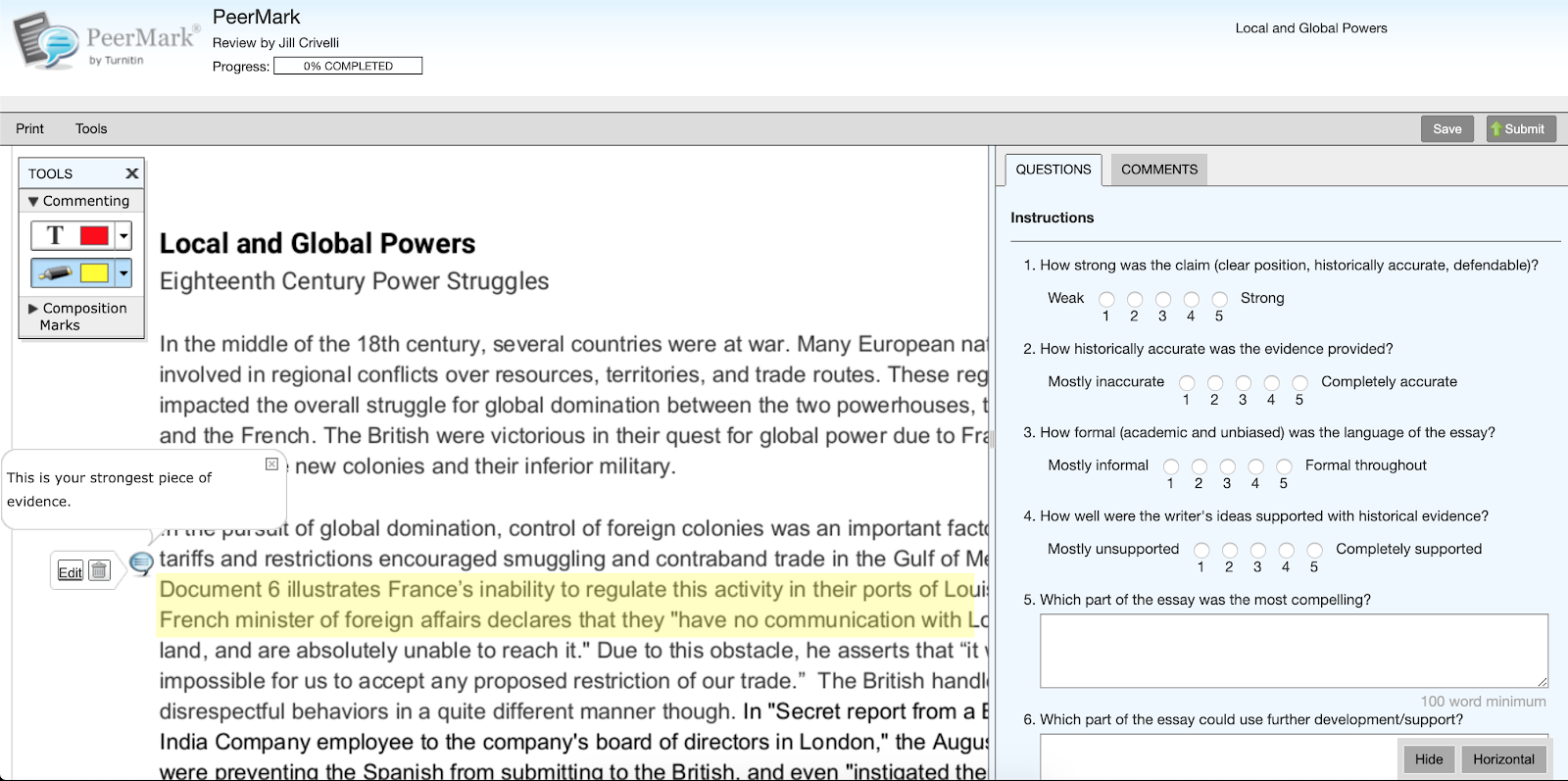Viewport: 1568px width, 781px height.
Task: Select the text comment T tool
Action: pos(55,235)
